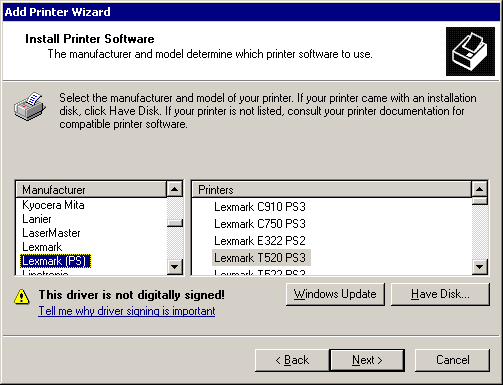Click Manufacturer list scroll down arrow
This screenshot has height=385, width=503.
(175, 267)
